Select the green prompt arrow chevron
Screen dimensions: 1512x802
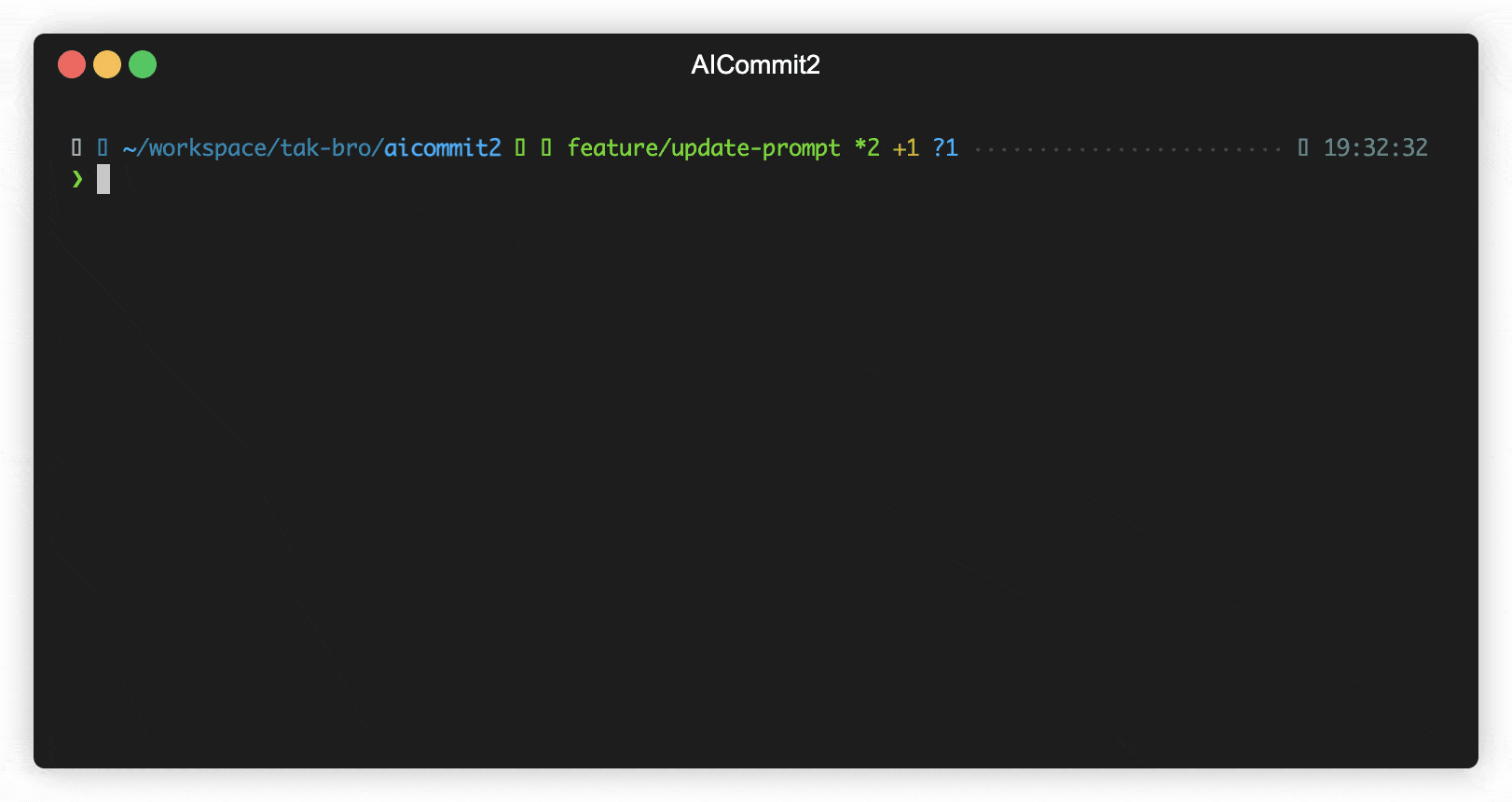[78, 178]
